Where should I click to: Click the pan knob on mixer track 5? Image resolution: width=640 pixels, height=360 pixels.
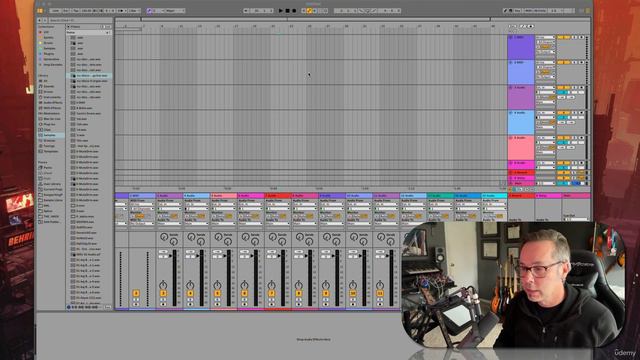tap(218, 285)
